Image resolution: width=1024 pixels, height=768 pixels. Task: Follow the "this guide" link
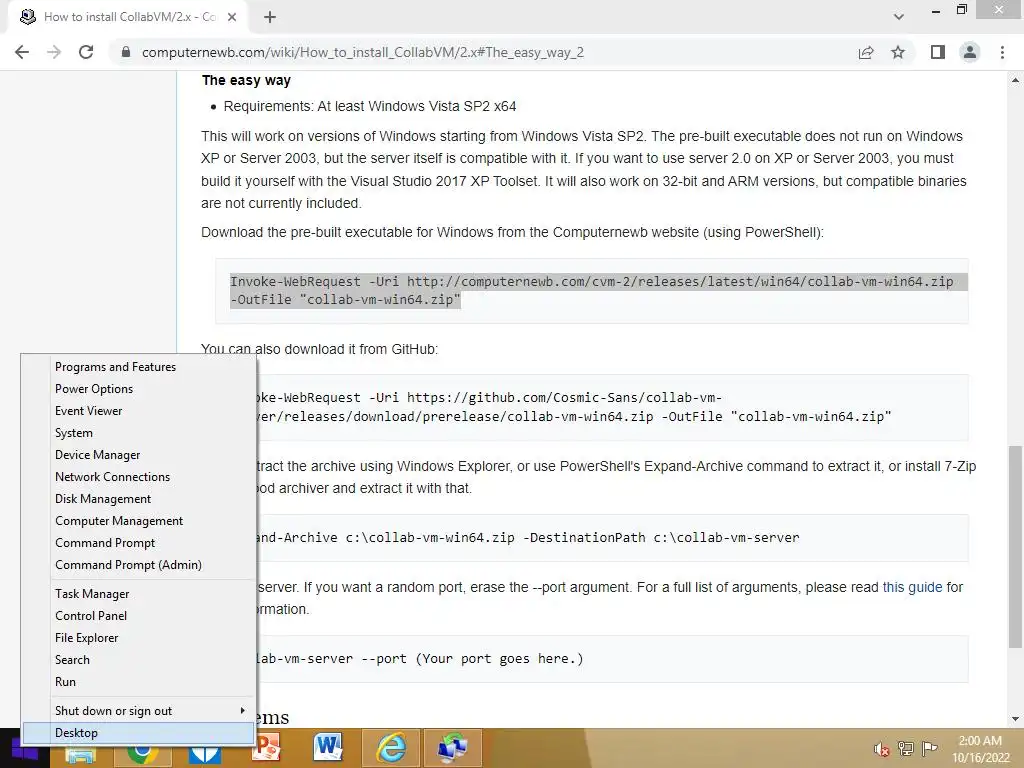[x=912, y=587]
